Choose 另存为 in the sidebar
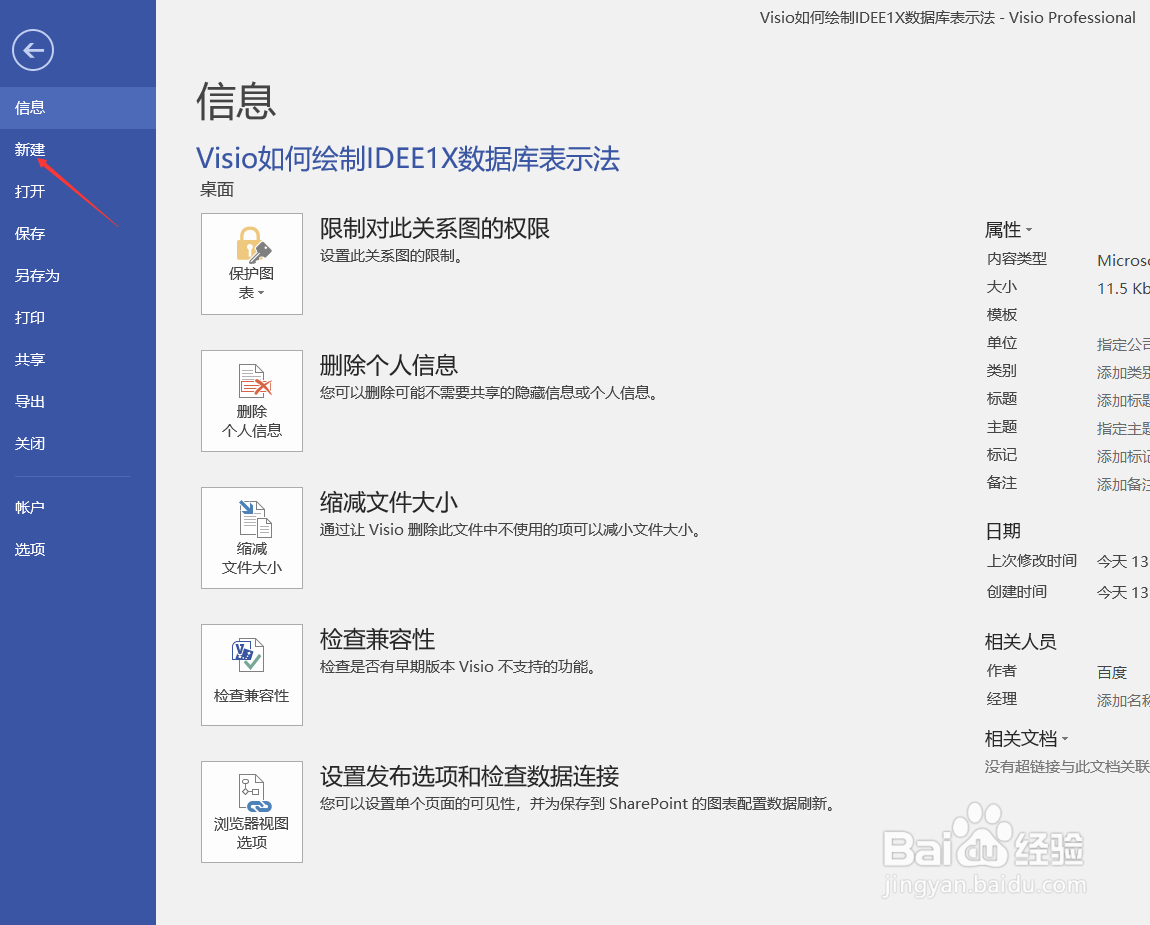 (x=78, y=276)
